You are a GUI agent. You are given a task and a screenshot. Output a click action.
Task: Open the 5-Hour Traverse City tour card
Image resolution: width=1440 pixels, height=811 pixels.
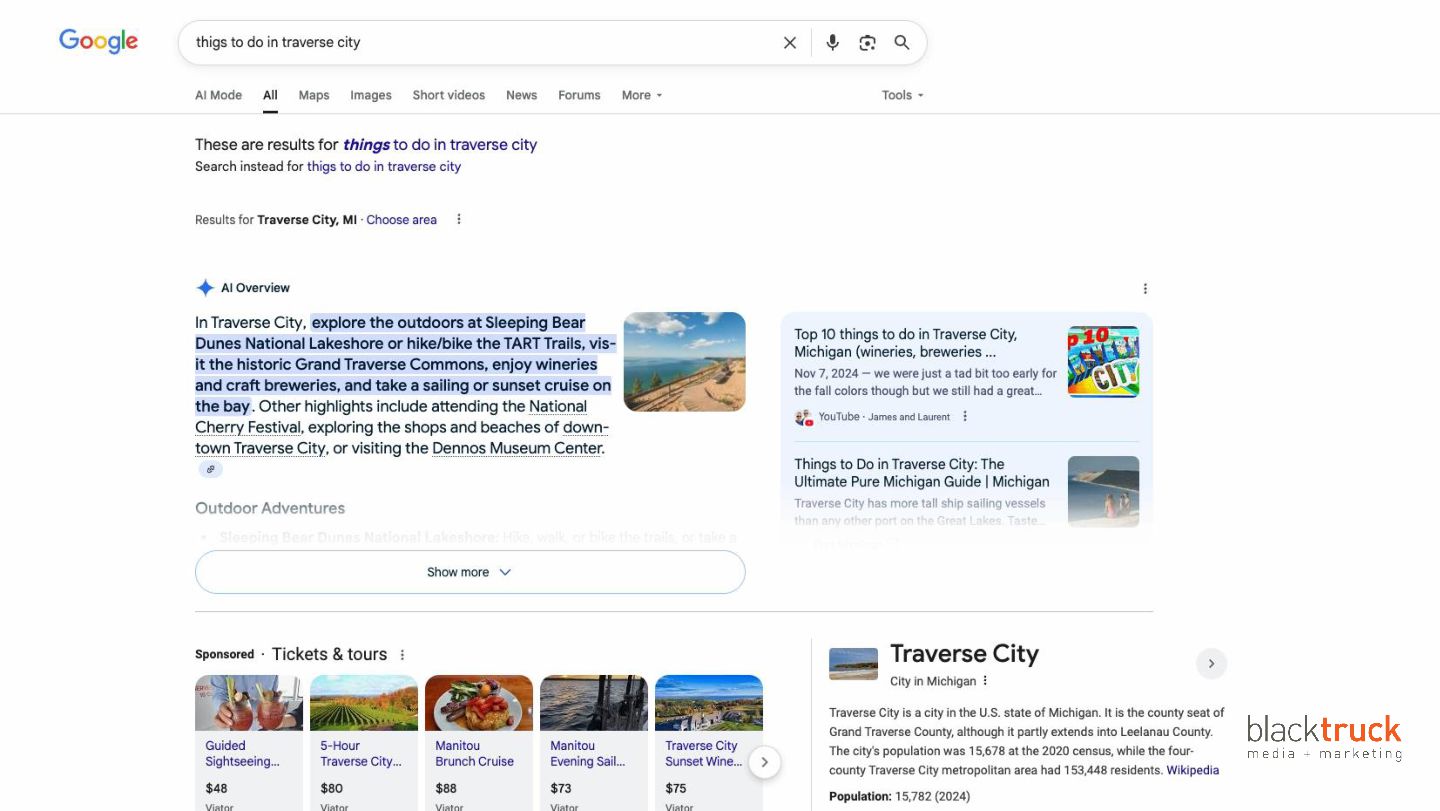pyautogui.click(x=364, y=743)
